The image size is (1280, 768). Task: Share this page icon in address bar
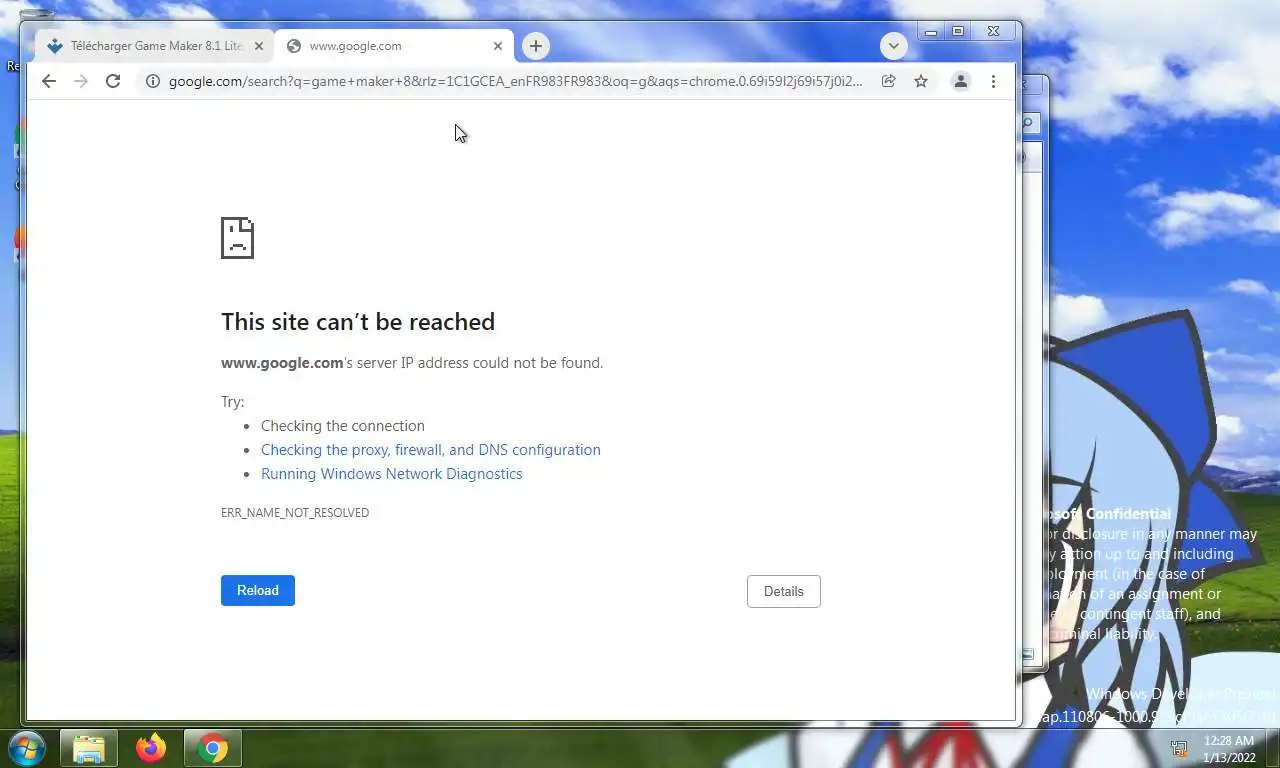pyautogui.click(x=888, y=81)
